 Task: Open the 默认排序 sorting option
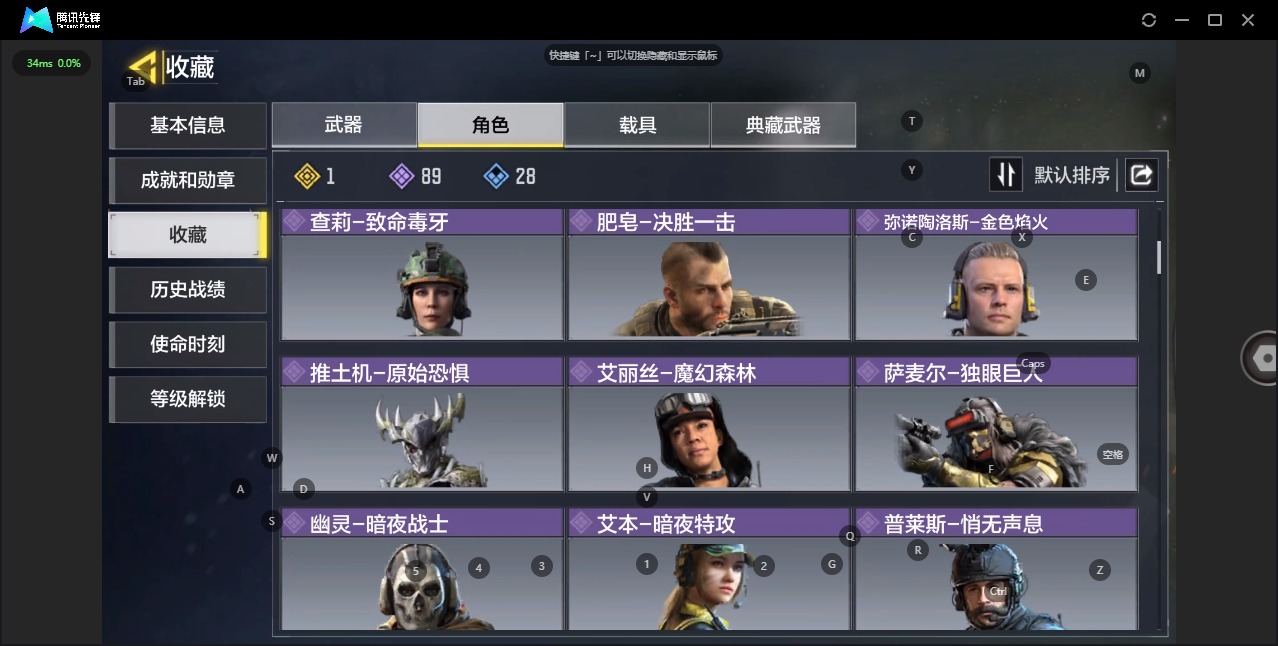click(1072, 176)
